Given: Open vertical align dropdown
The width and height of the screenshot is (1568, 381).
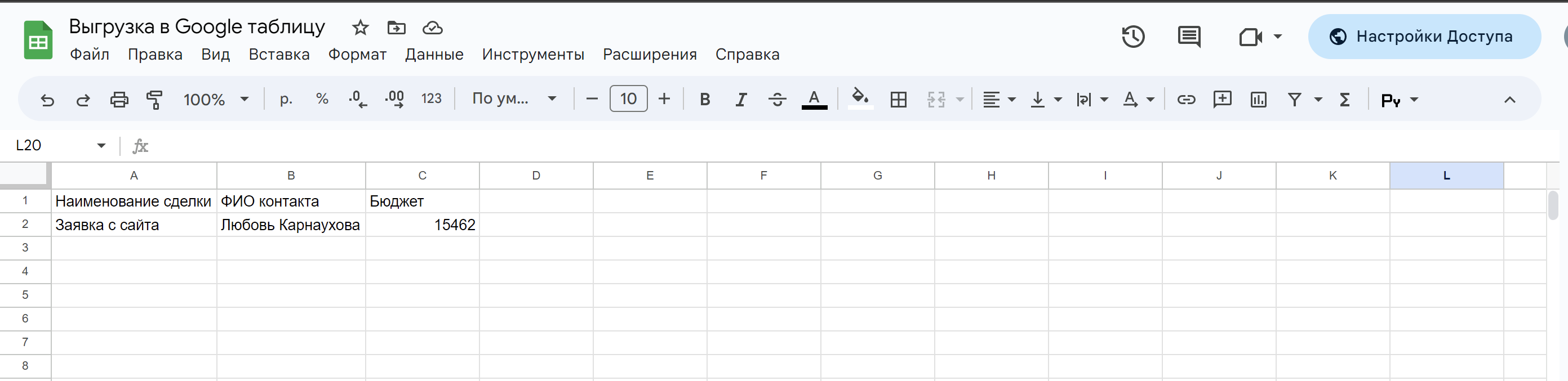Looking at the screenshot, I should (1046, 99).
